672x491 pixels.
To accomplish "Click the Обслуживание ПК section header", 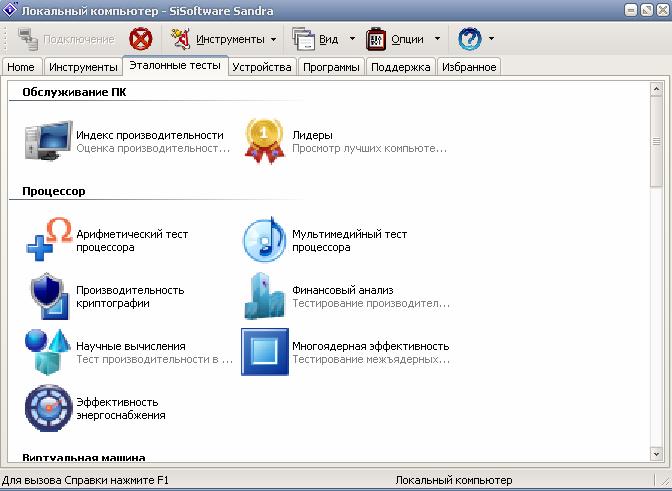I will 74,92.
